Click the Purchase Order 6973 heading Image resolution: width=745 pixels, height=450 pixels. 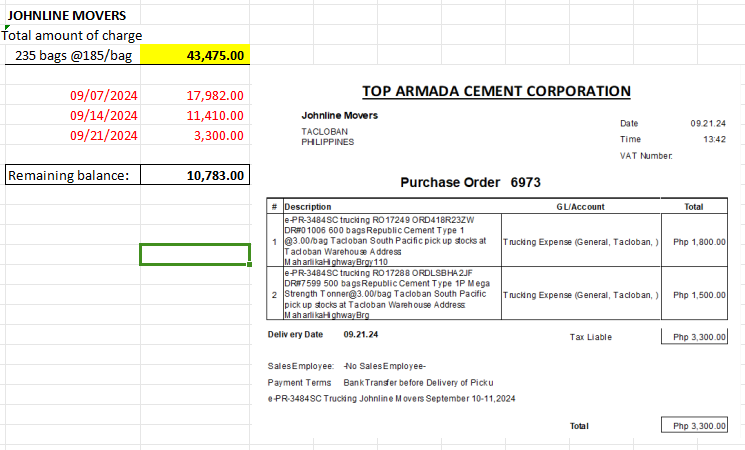pyautogui.click(x=470, y=183)
